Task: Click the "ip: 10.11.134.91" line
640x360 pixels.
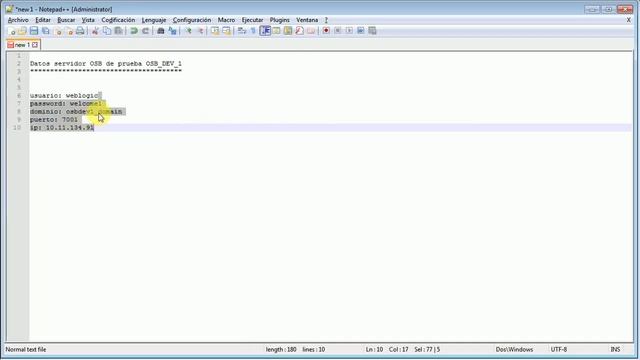Action: [x=62, y=128]
